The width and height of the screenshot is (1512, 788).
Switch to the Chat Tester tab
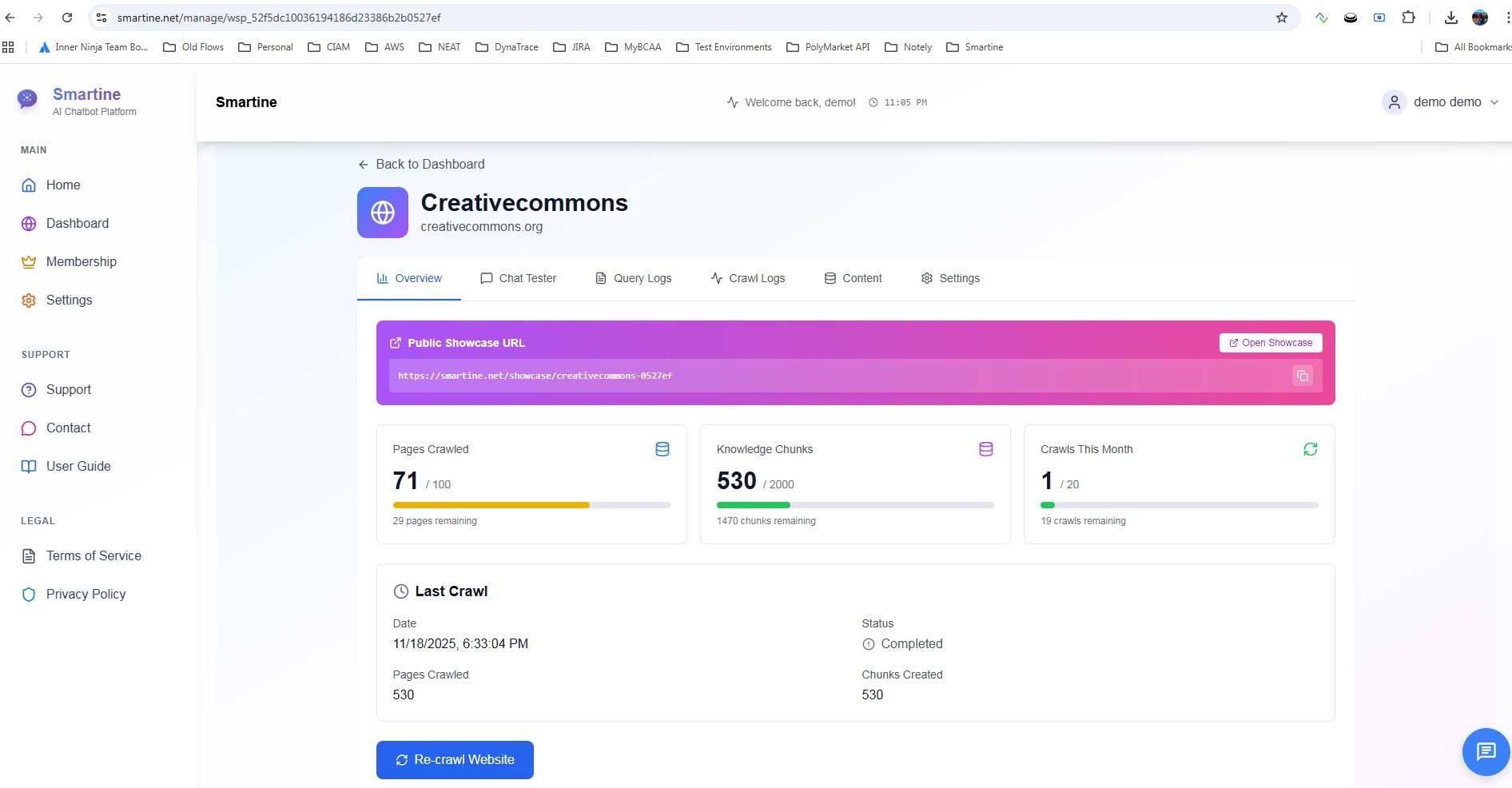point(518,278)
